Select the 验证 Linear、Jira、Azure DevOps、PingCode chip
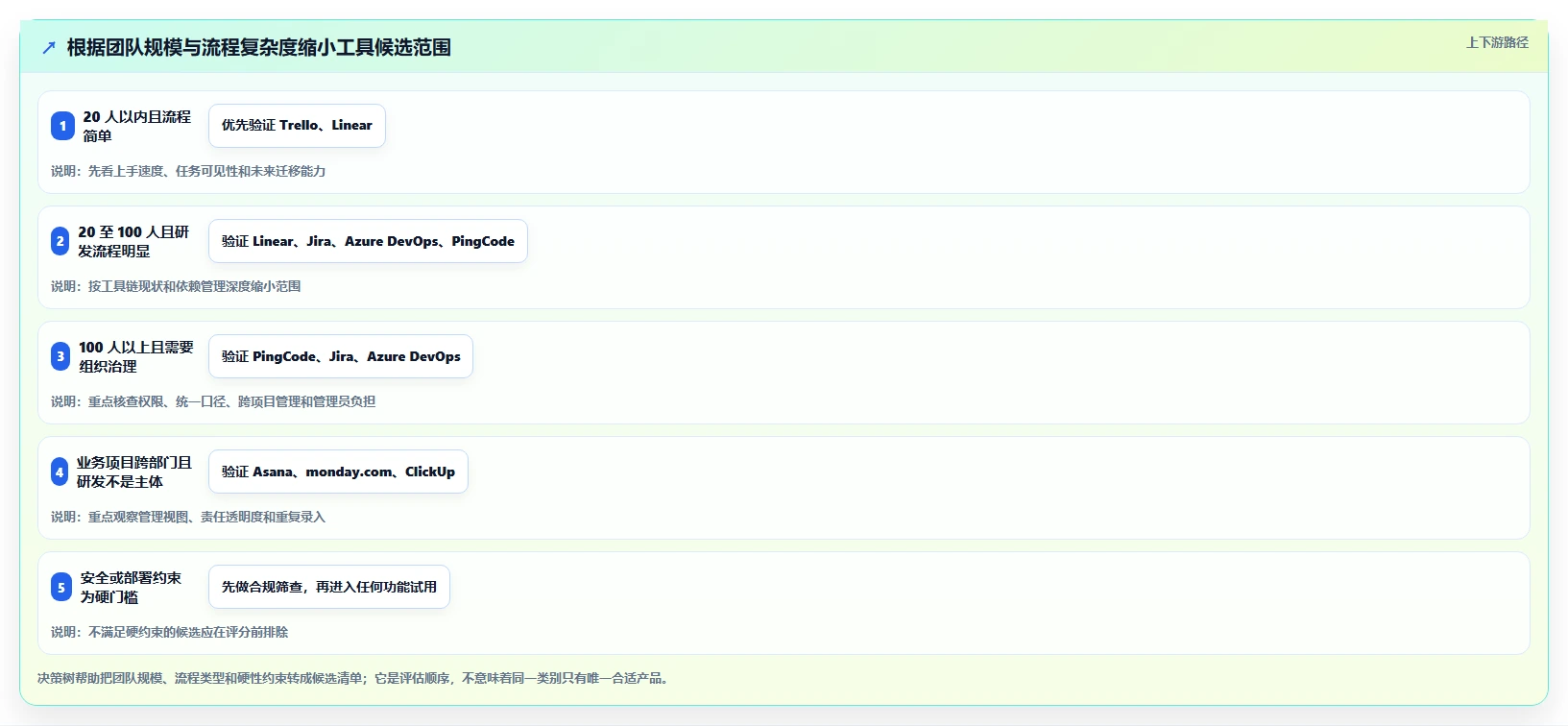 [368, 241]
